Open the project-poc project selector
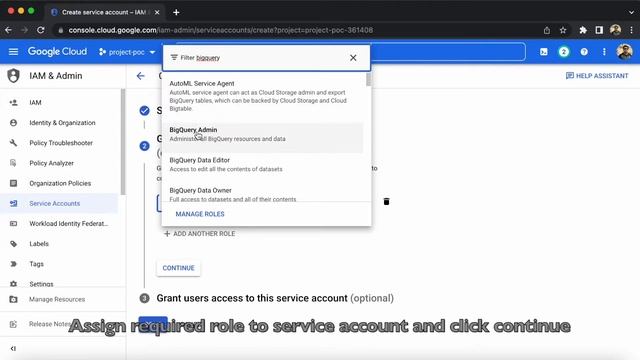 pos(127,52)
